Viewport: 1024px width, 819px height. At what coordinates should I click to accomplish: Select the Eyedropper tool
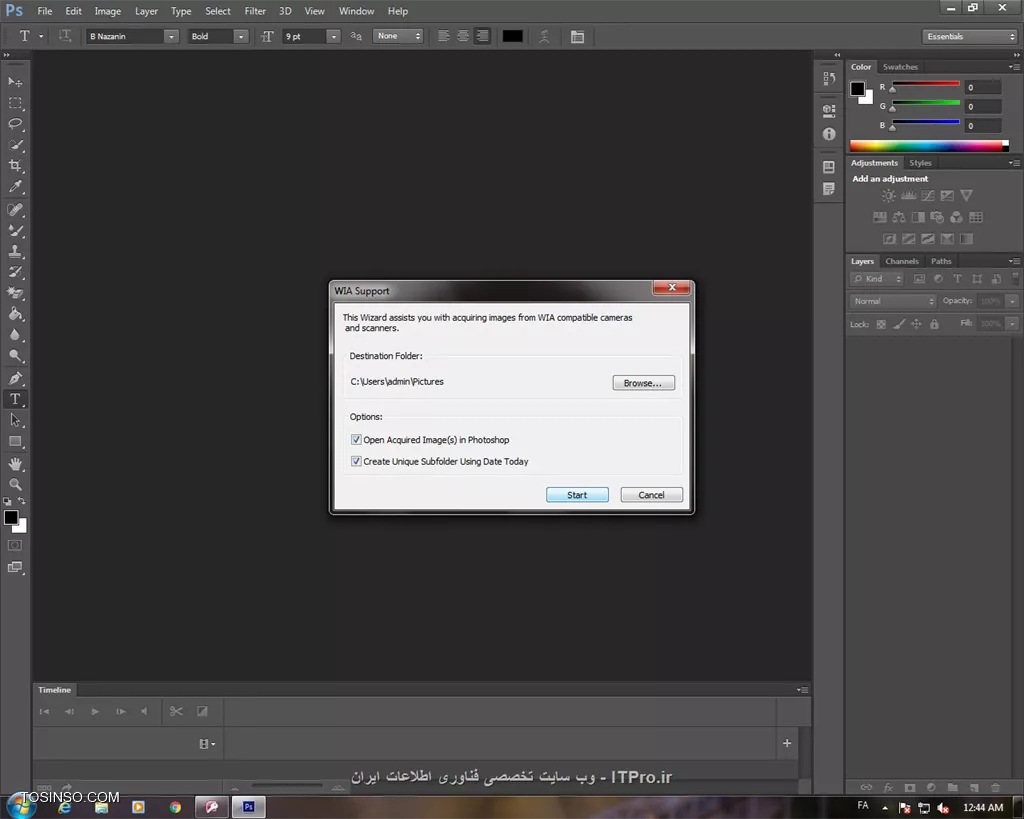coord(15,187)
